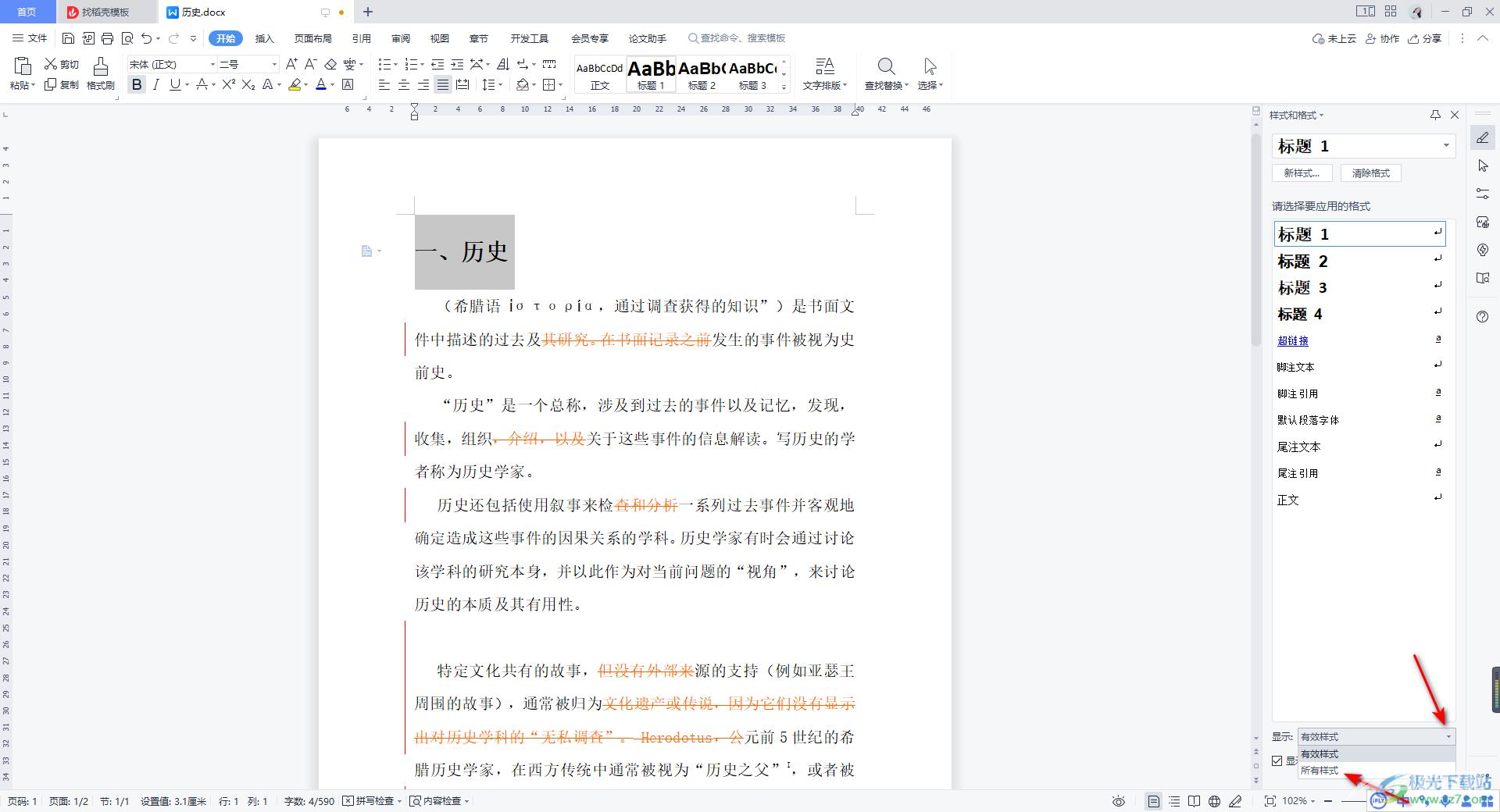This screenshot has width=1500, height=812.
Task: Toggle Italic formatting
Action: point(155,84)
